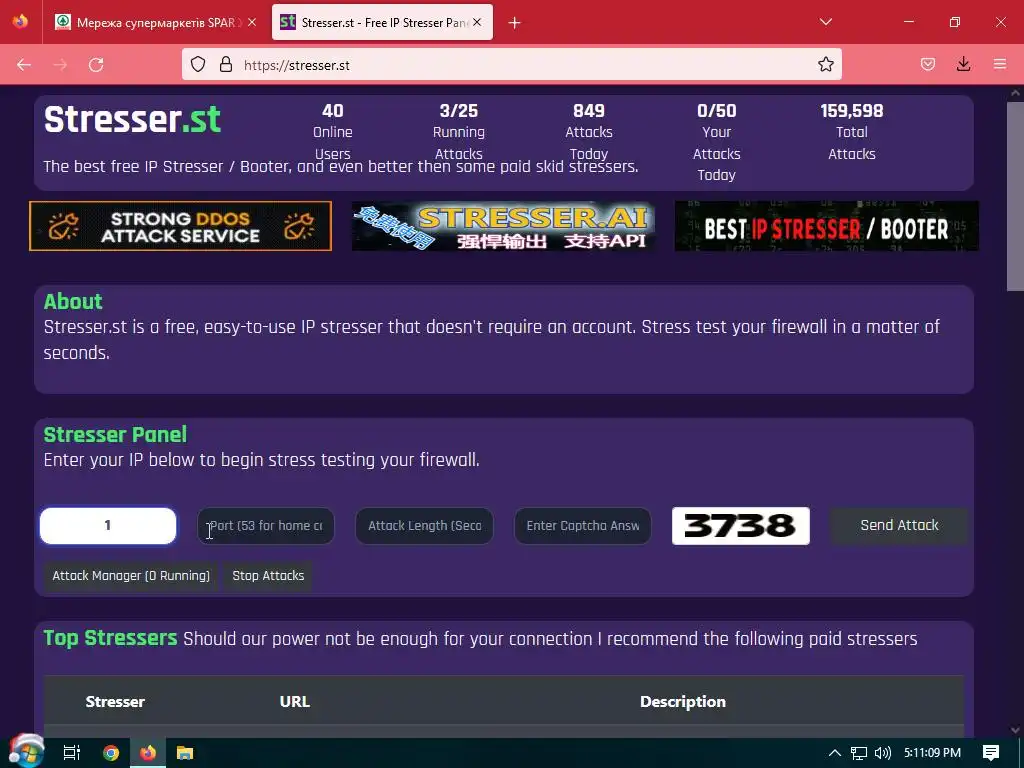Viewport: 1024px width, 768px height.
Task: Launch Google Chrome from the taskbar
Action: point(111,753)
